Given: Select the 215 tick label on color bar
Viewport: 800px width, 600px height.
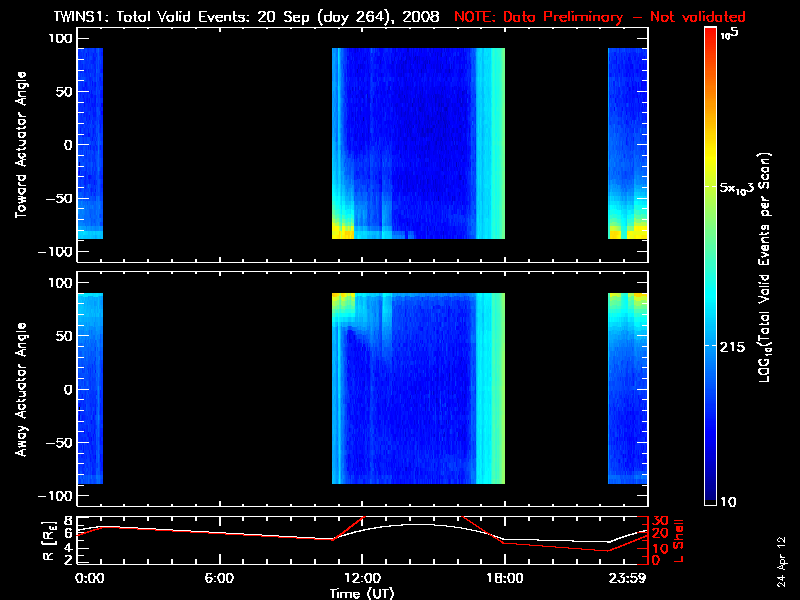Looking at the screenshot, I should tap(737, 346).
